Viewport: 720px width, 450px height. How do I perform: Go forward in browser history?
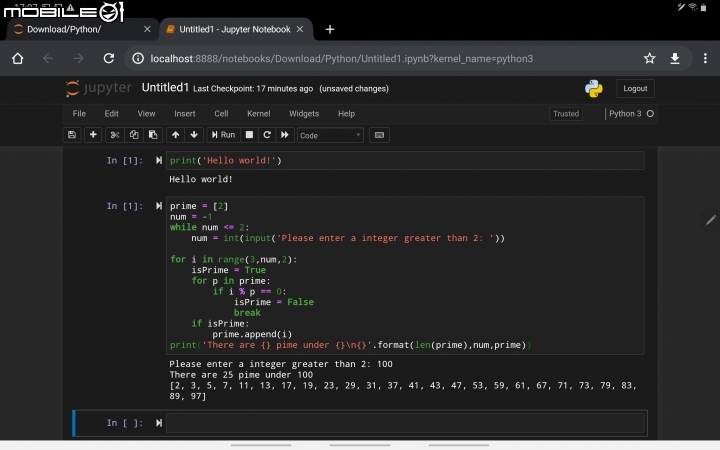(x=79, y=59)
